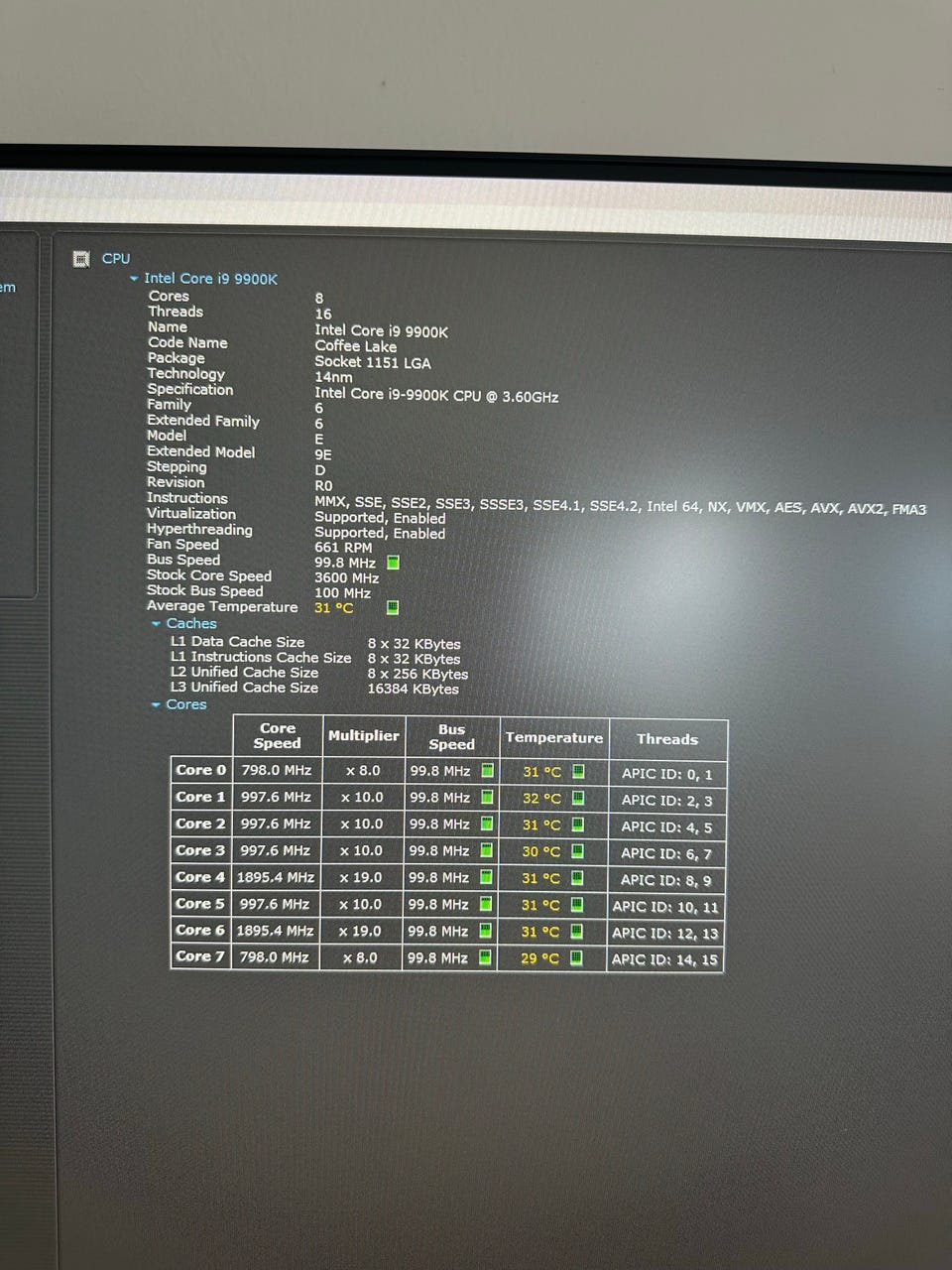Select the CPU section heading

[116, 258]
